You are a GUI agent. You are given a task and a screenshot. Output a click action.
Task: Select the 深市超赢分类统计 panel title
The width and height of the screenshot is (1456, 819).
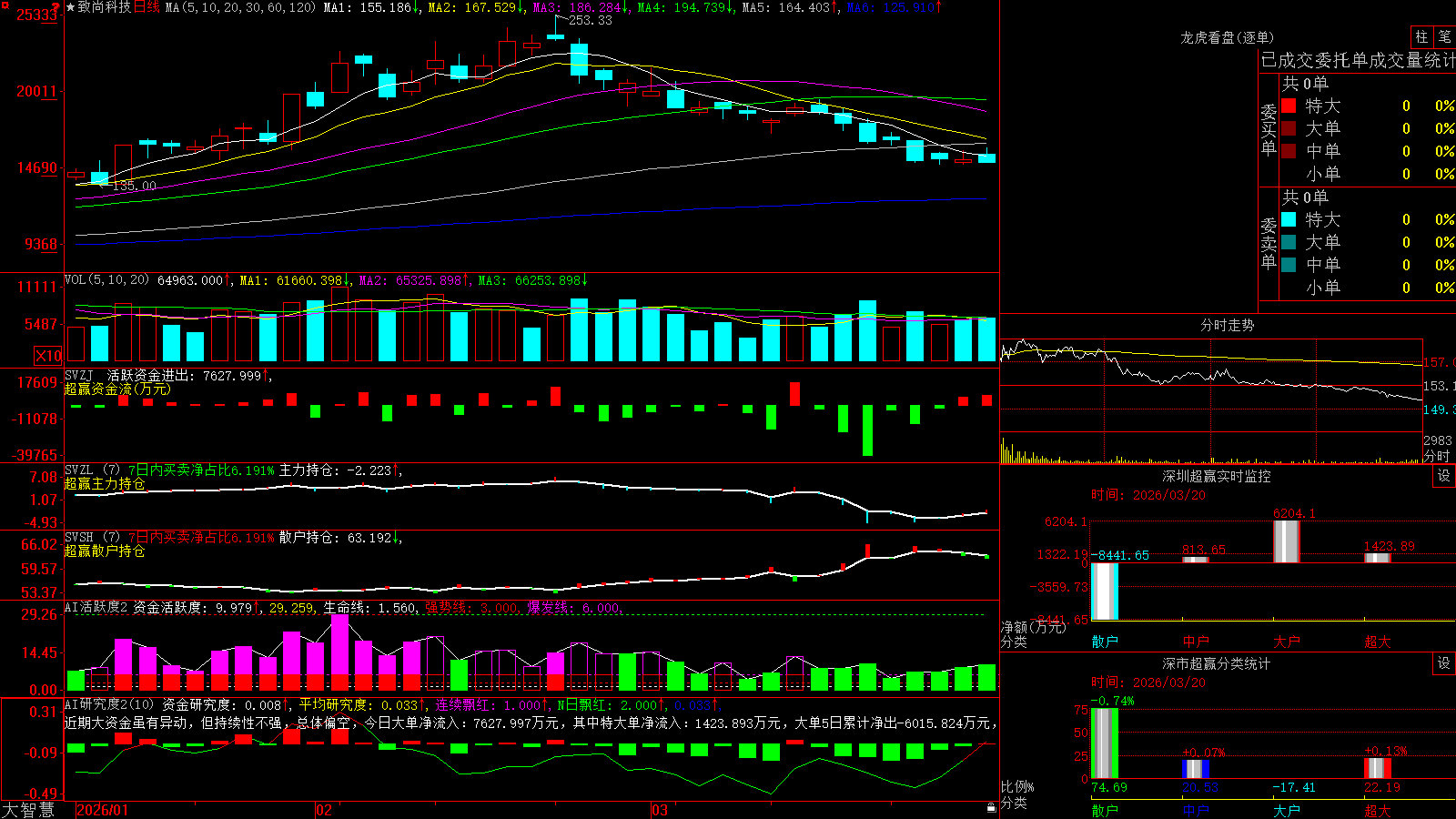pos(1216,663)
